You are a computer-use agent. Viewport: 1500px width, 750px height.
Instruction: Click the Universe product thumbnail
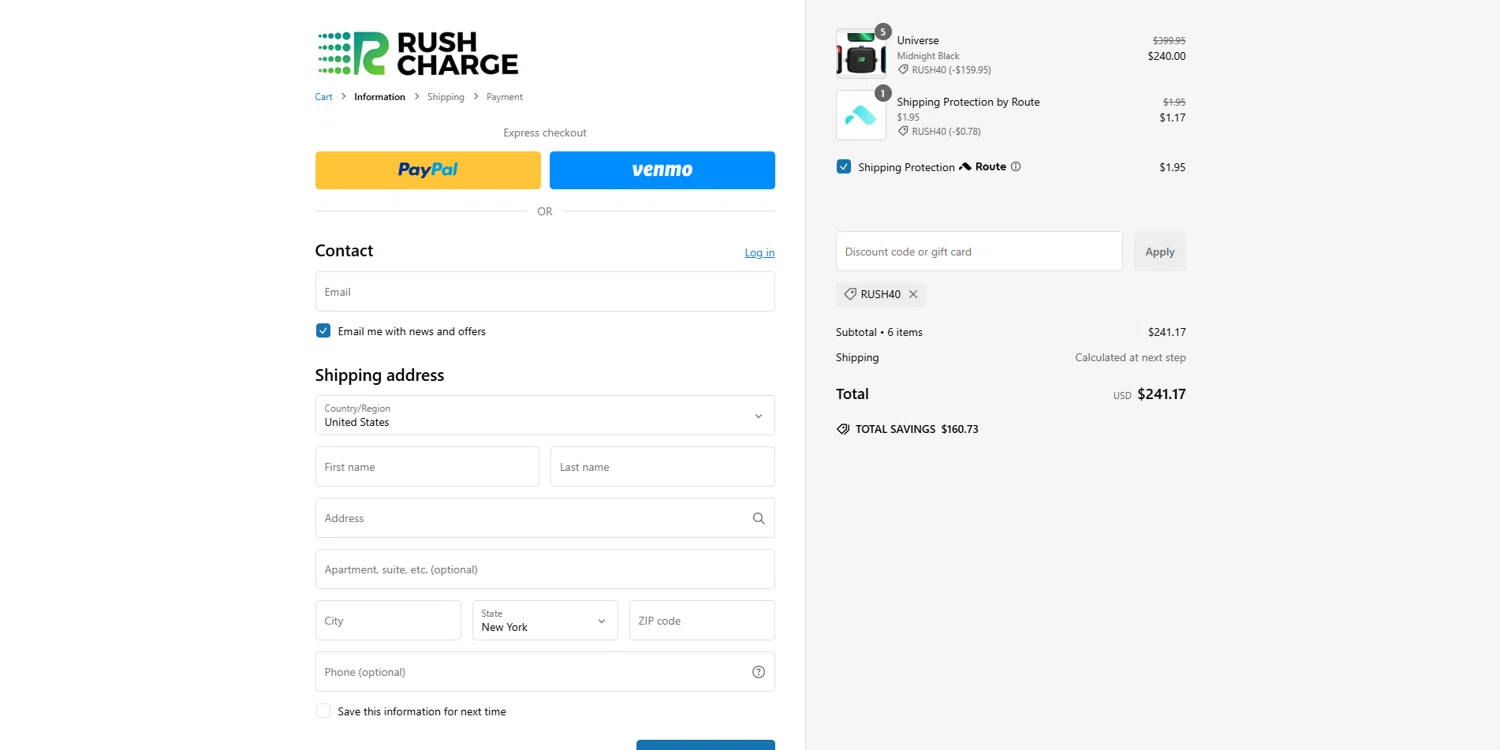coord(861,54)
